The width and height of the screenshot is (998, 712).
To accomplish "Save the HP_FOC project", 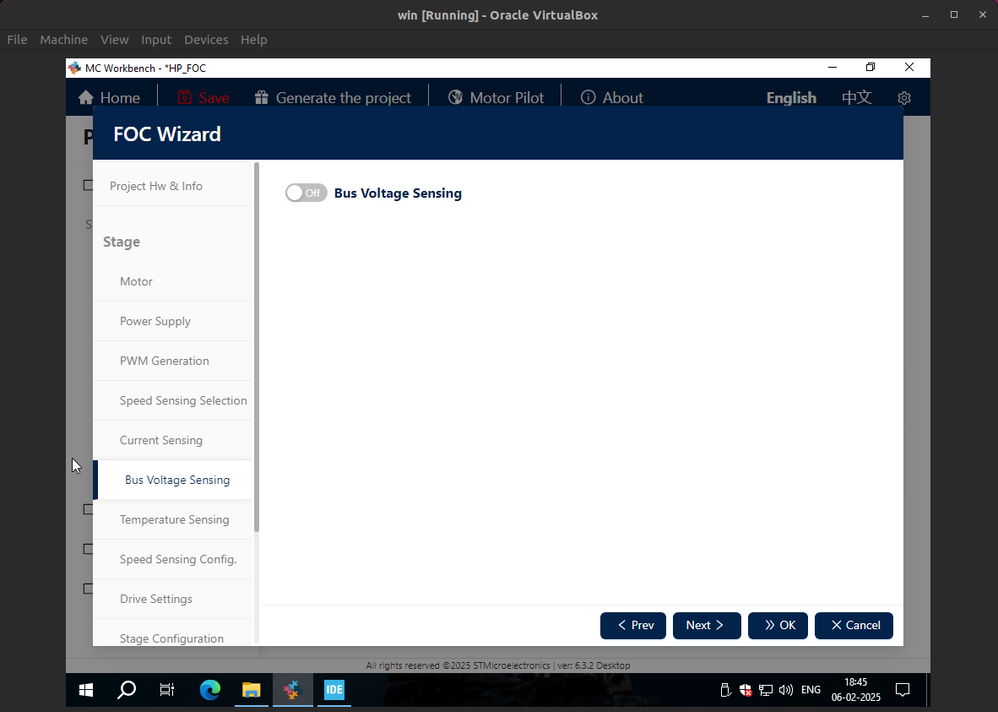I will point(203,97).
